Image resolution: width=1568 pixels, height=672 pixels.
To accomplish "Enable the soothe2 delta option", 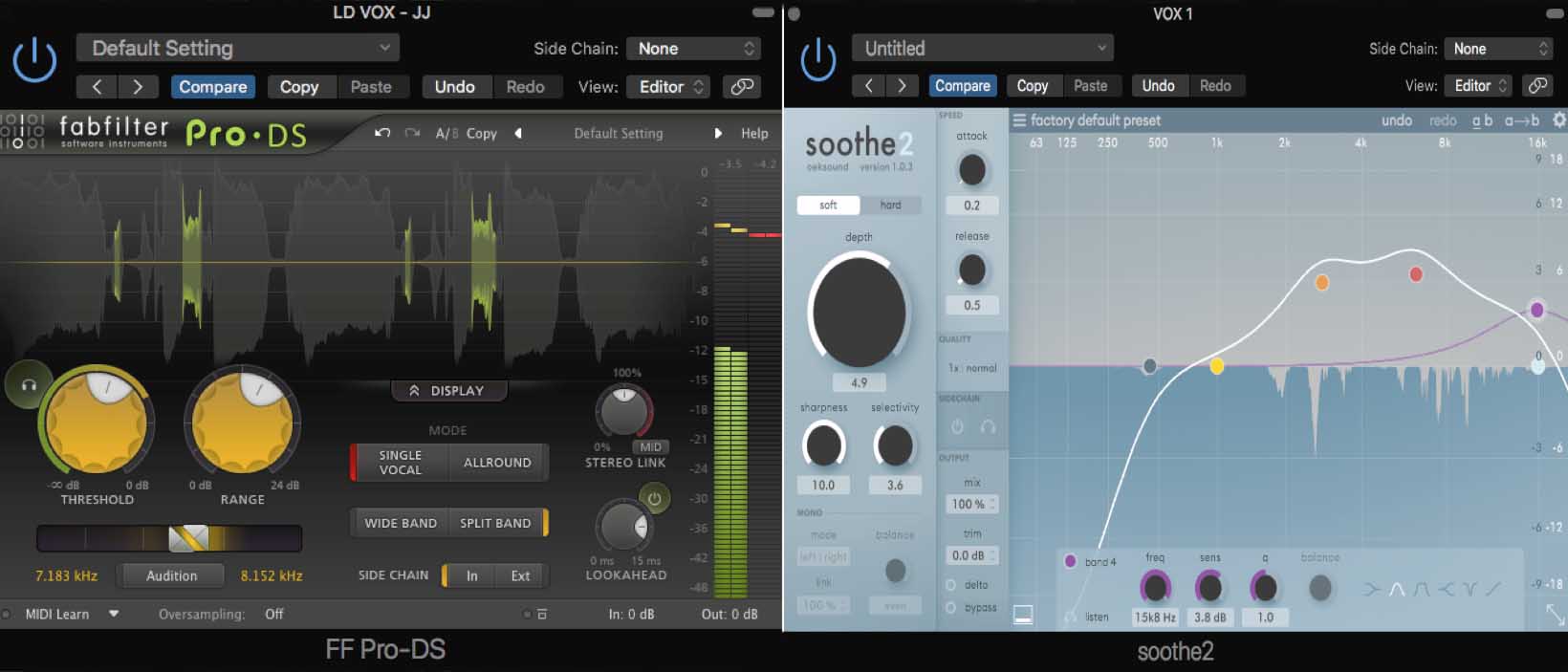I will pos(951,585).
